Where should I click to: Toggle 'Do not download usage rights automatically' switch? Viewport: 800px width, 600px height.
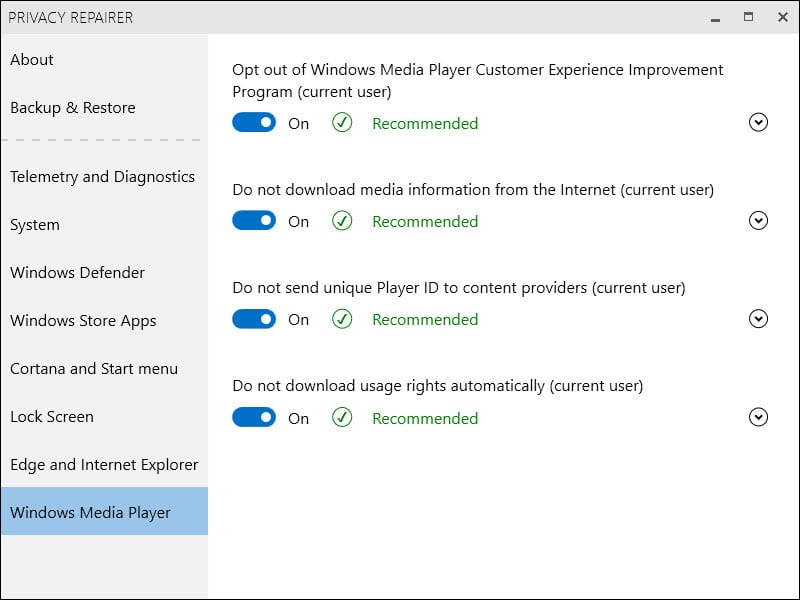pos(254,417)
